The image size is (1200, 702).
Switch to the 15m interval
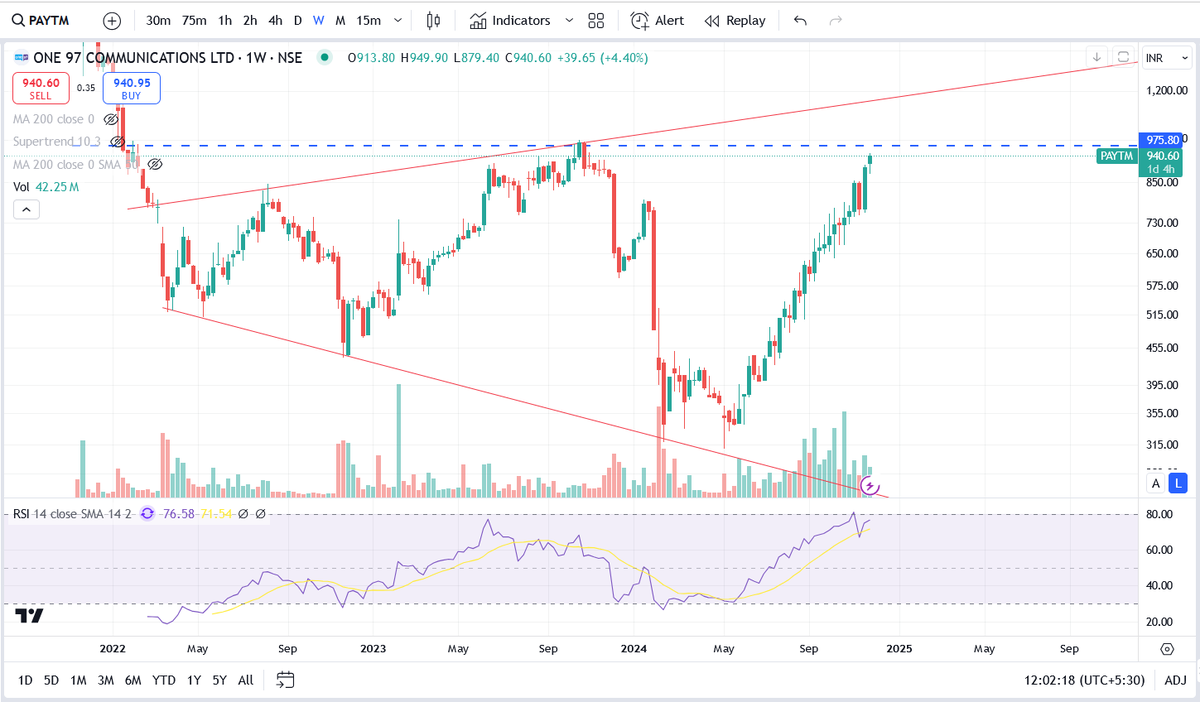tap(368, 20)
